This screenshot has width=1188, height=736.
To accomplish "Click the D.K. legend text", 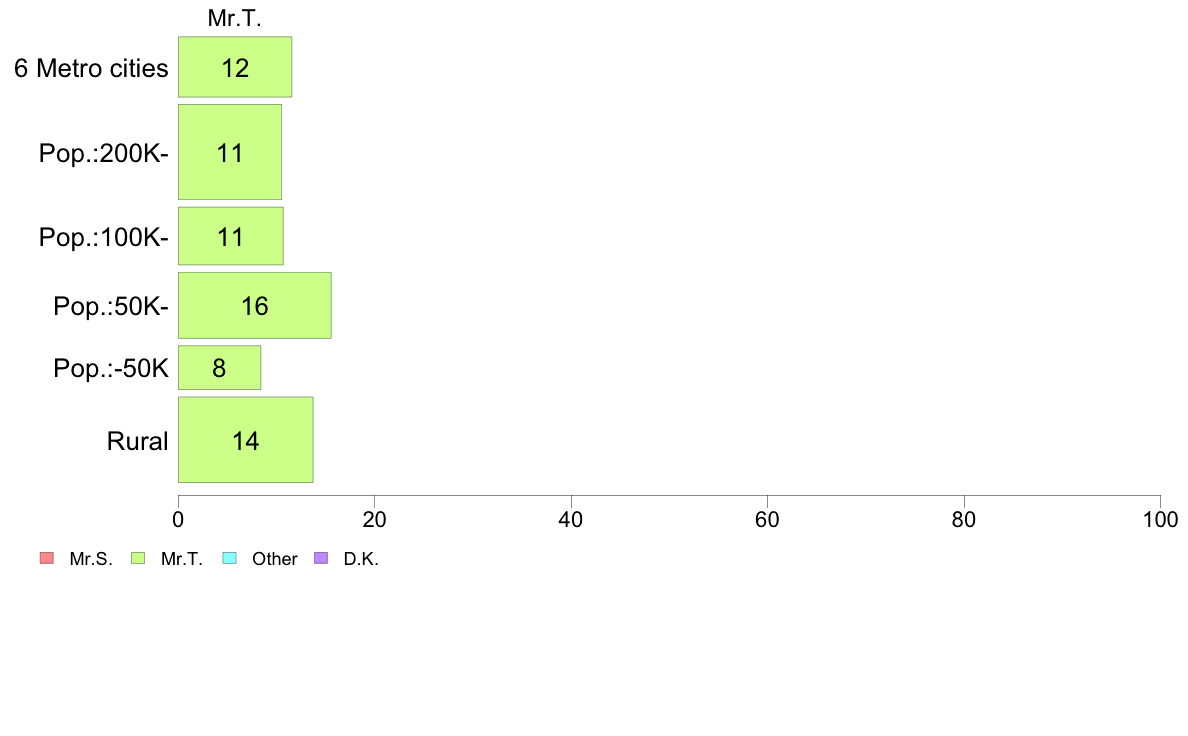I will click(x=361, y=559).
